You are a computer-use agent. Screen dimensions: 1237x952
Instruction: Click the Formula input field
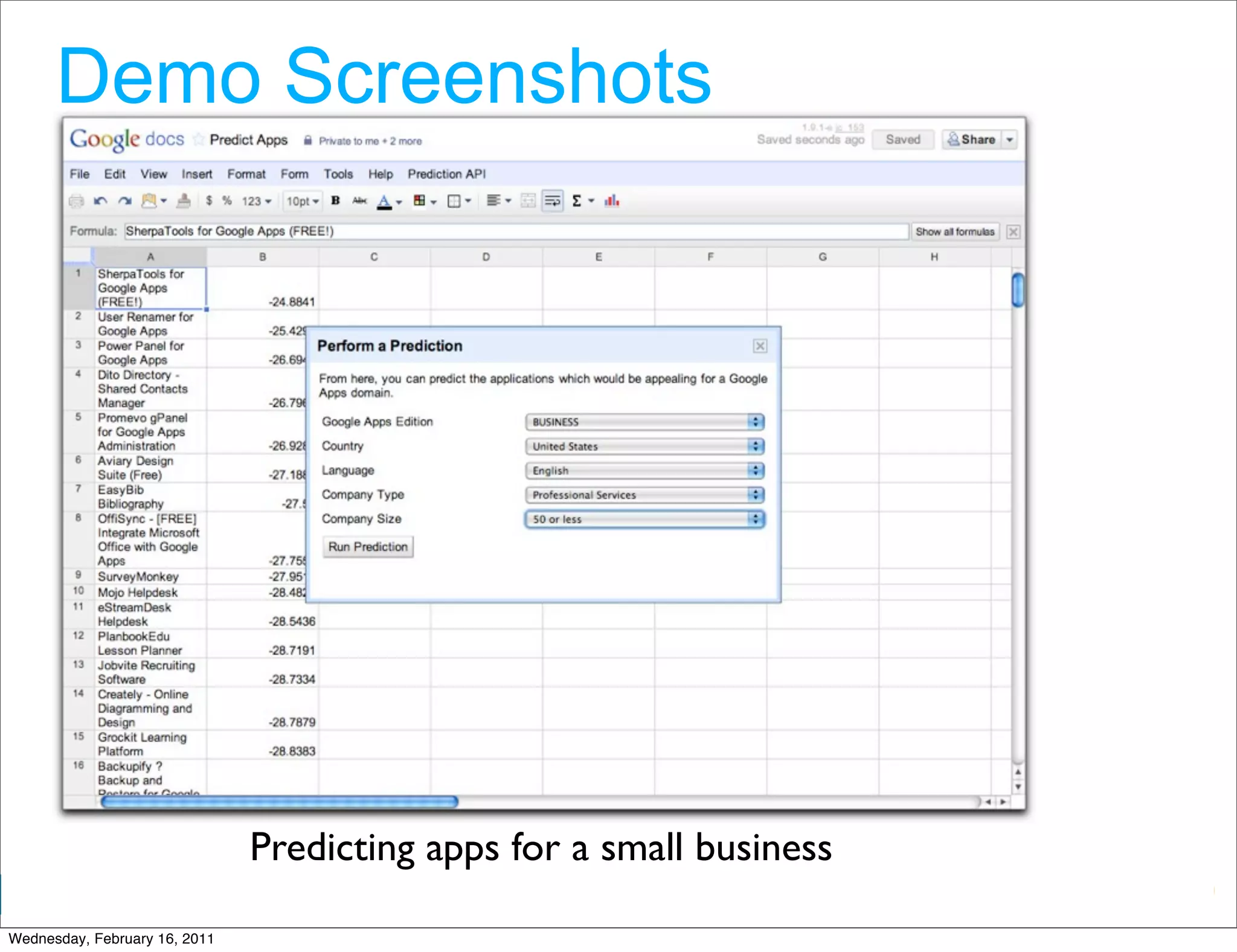pyautogui.click(x=516, y=231)
